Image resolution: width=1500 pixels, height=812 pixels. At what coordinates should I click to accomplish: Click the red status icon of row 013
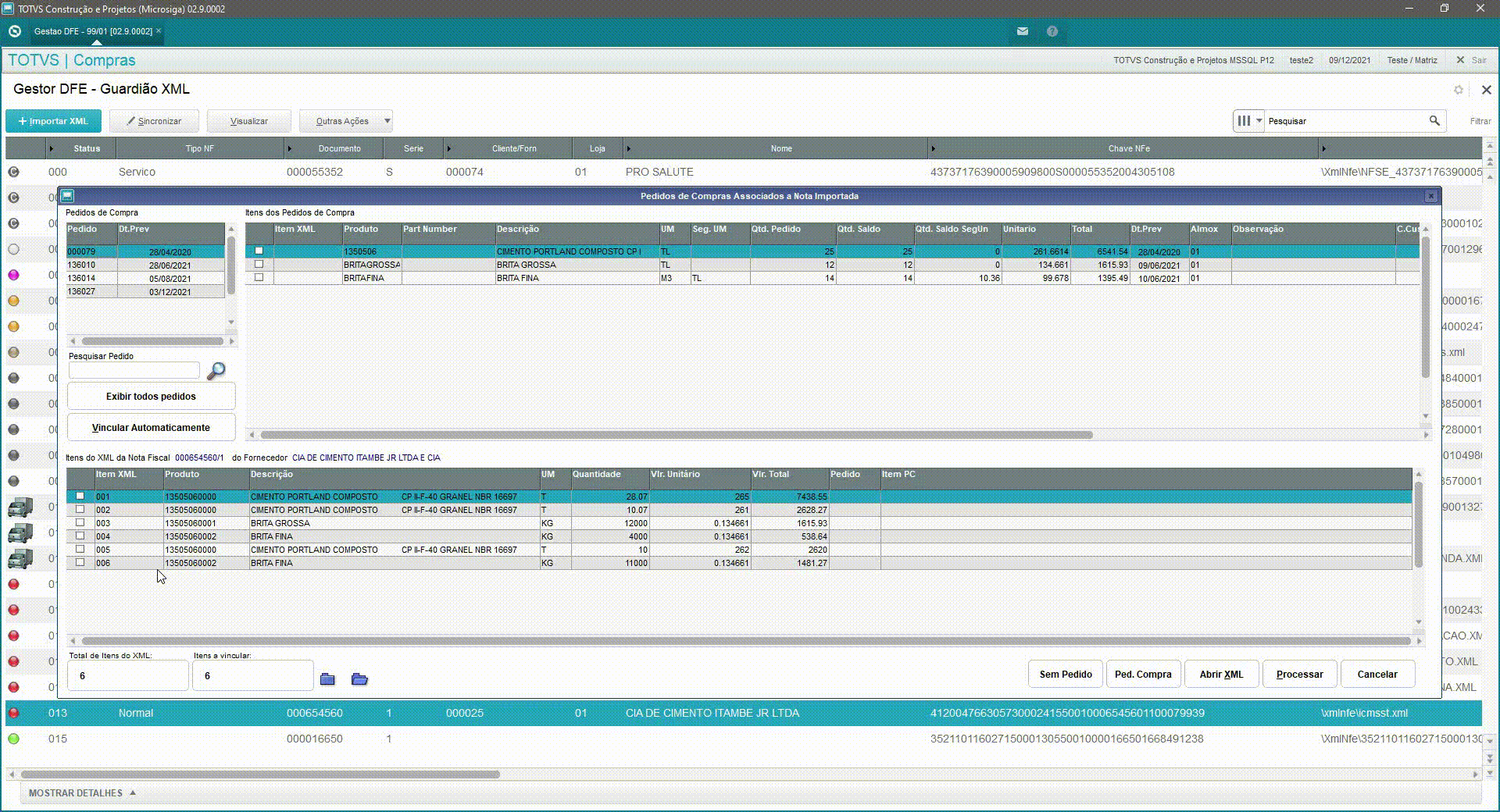(x=13, y=713)
